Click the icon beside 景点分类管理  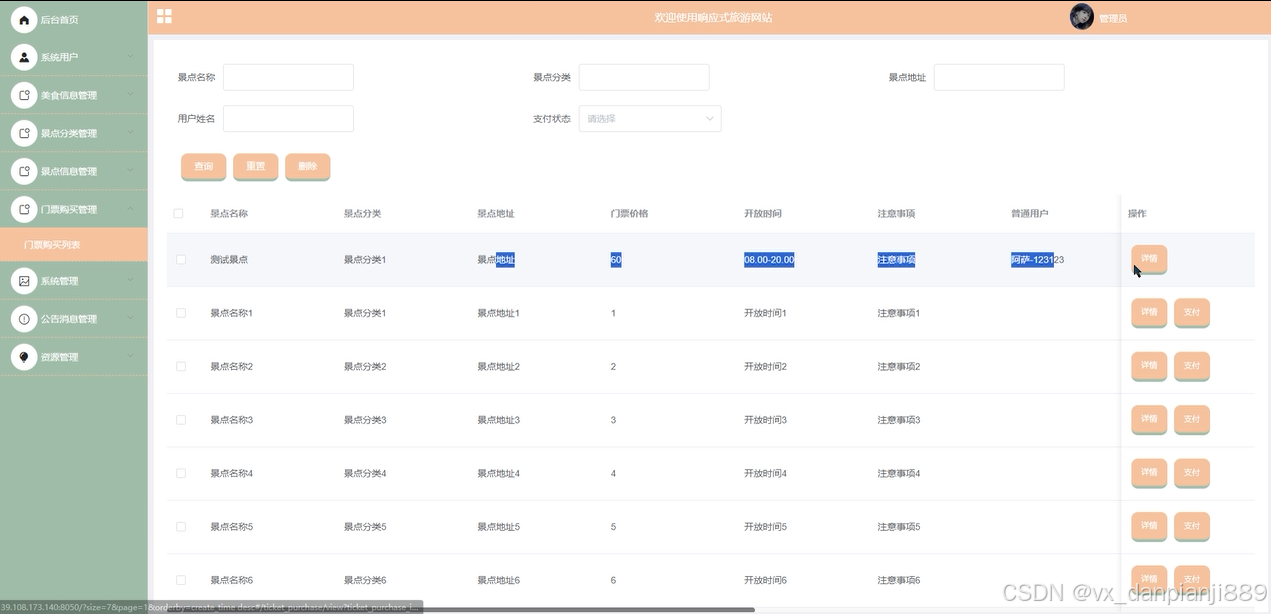(x=24, y=133)
